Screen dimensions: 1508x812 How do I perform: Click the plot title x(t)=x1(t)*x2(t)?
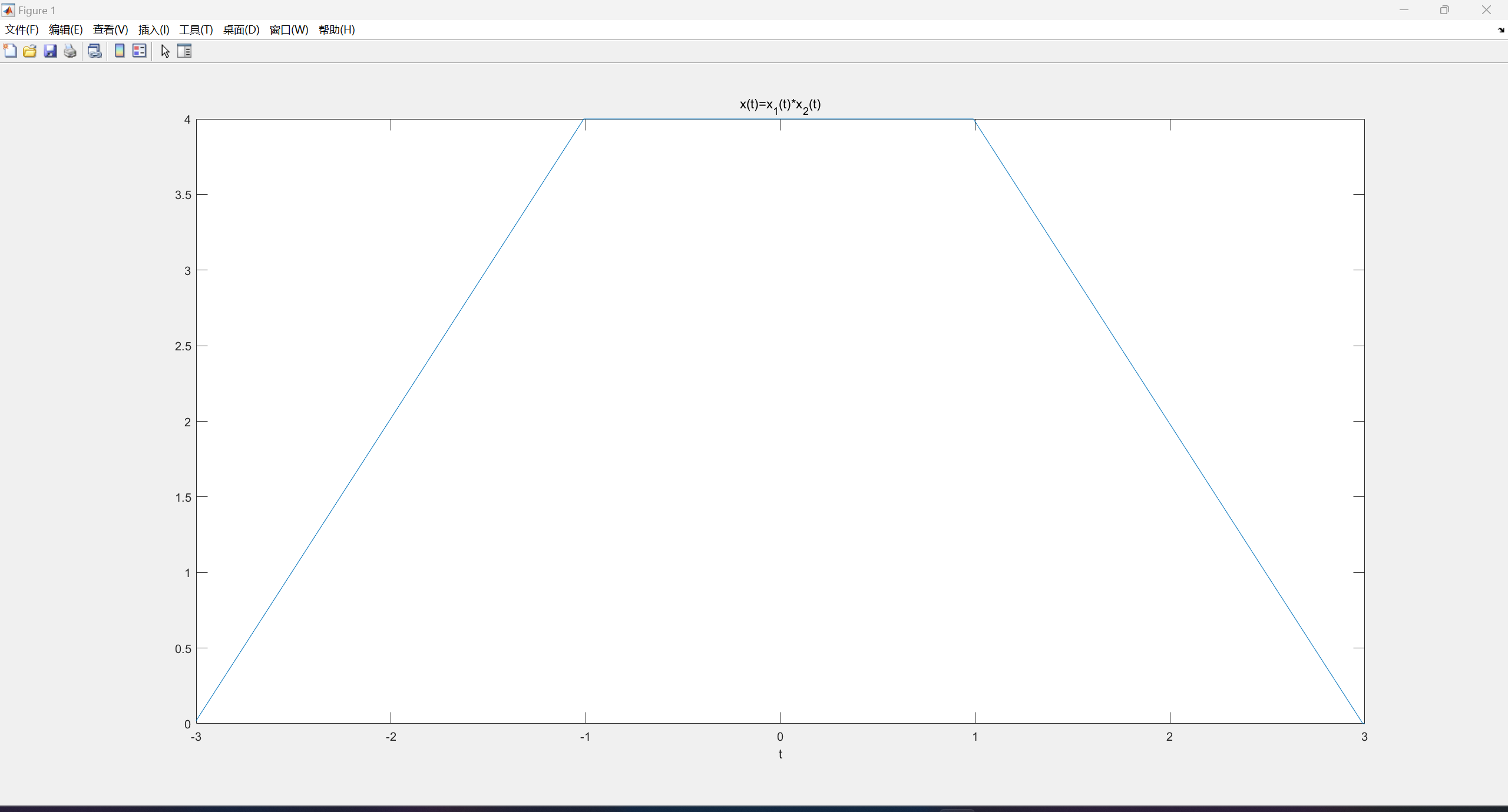pos(780,105)
